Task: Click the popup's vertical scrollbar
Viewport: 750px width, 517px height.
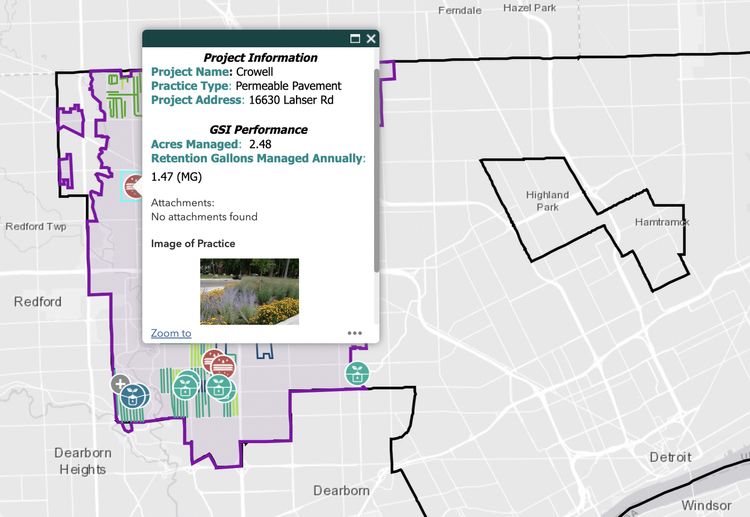Action: (x=376, y=170)
